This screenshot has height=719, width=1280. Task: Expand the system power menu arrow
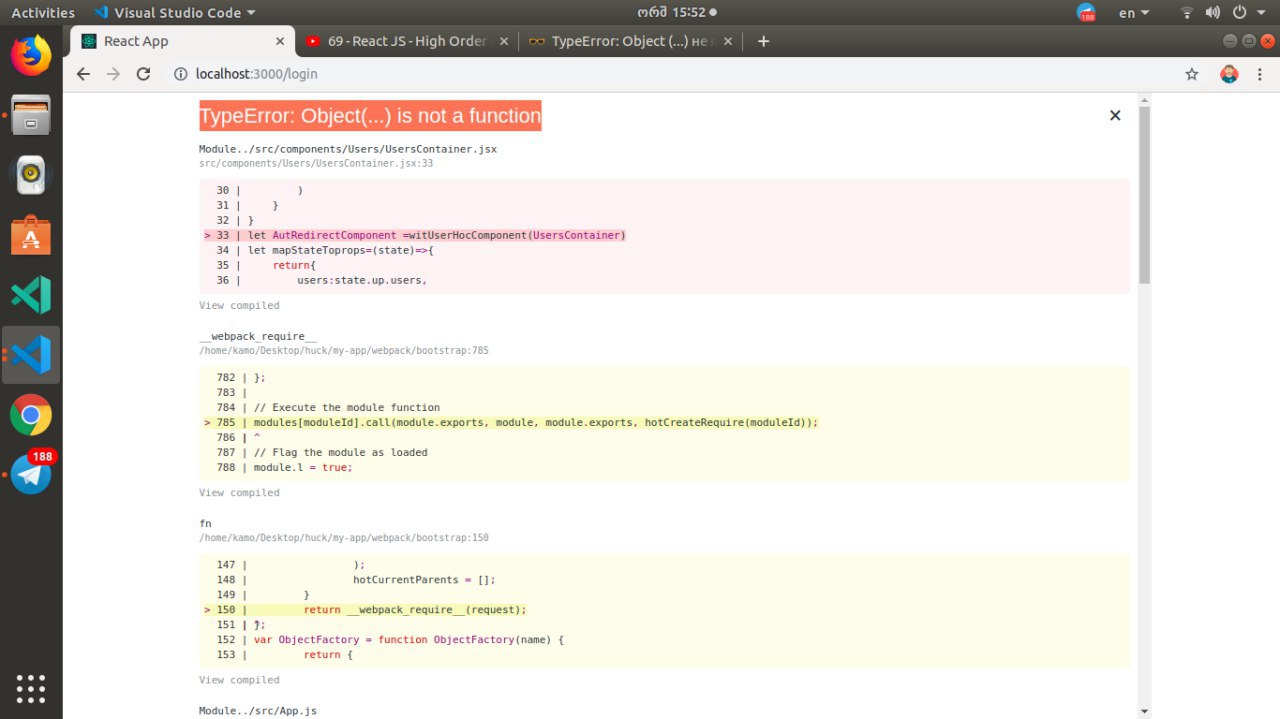[1261, 13]
